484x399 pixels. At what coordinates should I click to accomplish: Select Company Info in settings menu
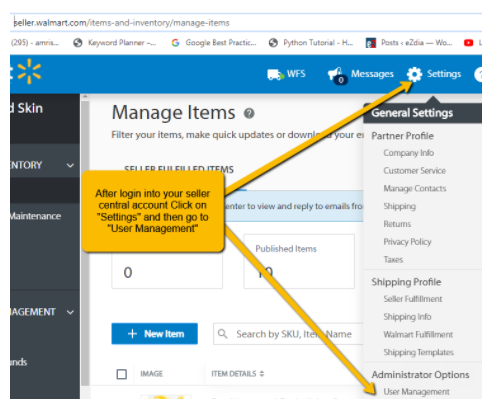pos(408,153)
